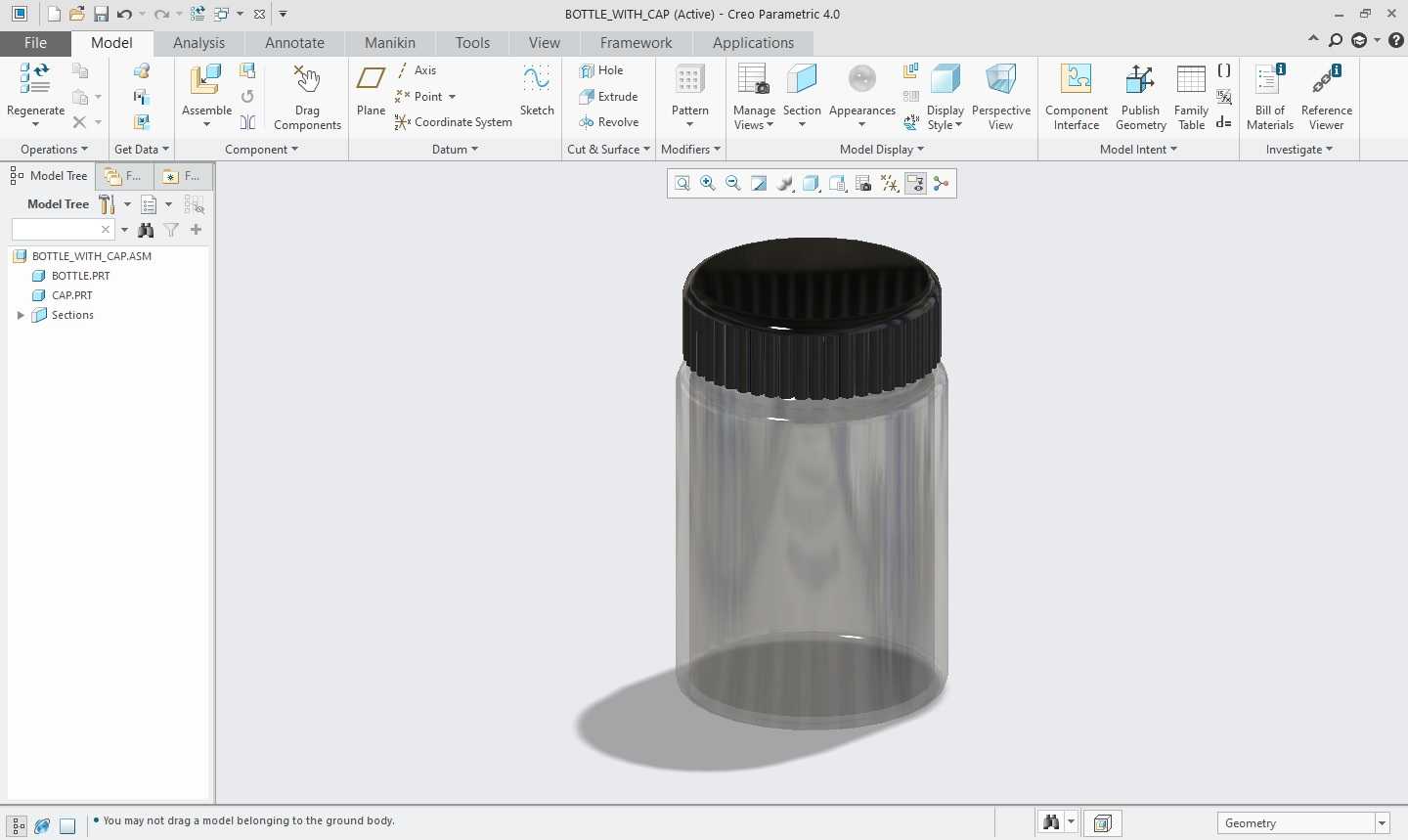Switch to the Manikin tab
Screen dimensions: 1408x840
[390, 43]
